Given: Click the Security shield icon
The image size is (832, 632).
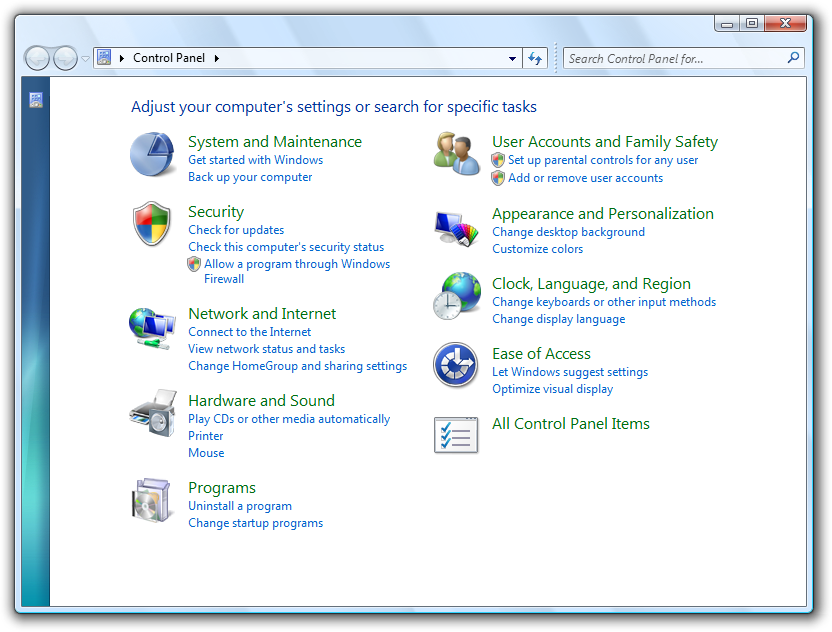Looking at the screenshot, I should pos(152,223).
